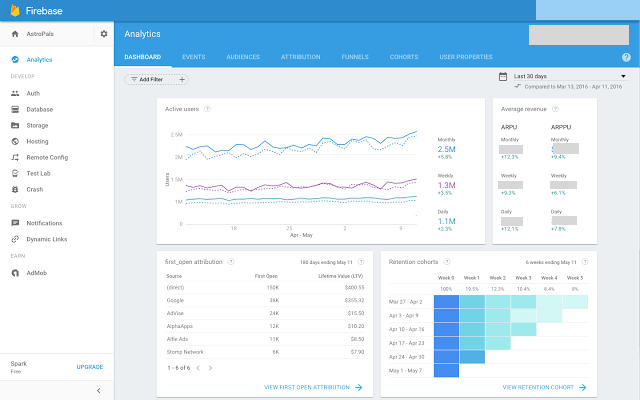Select Hosting in the Develop menu
The image size is (640, 400).
point(37,141)
